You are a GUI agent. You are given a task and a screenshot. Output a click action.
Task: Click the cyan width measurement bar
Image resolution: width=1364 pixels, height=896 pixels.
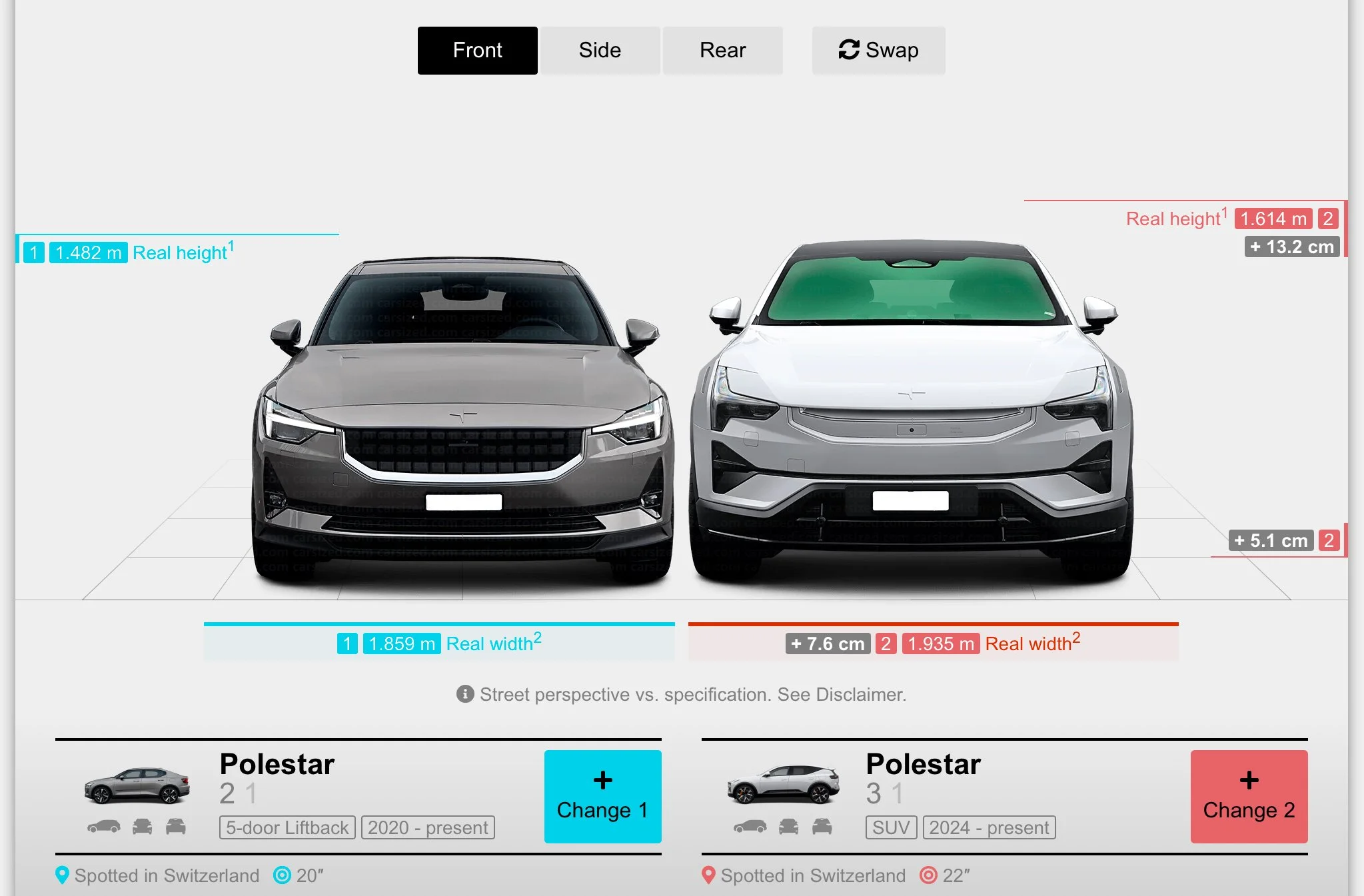coord(438,625)
